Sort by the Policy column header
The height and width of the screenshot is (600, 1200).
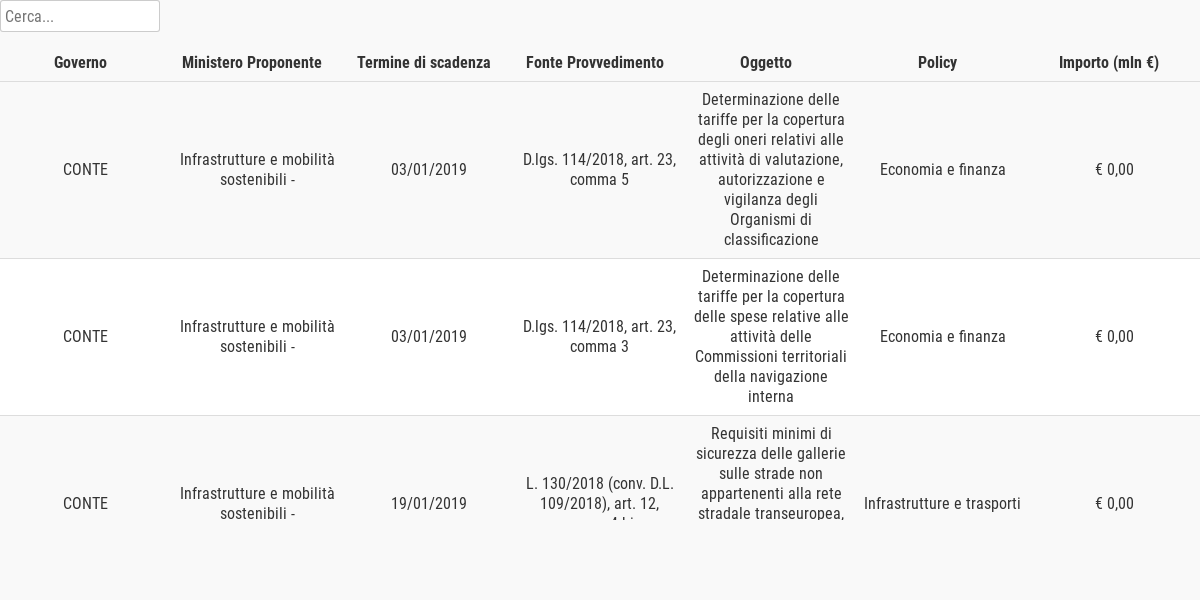937,62
